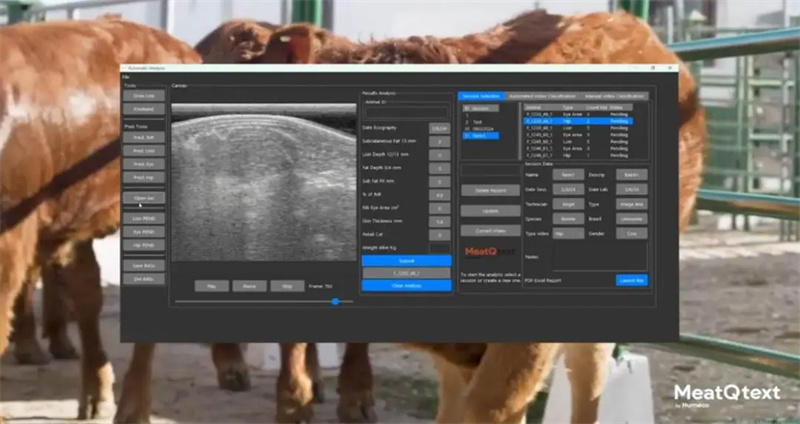Select the Draw Line tool
This screenshot has height=424, width=800.
point(143,96)
